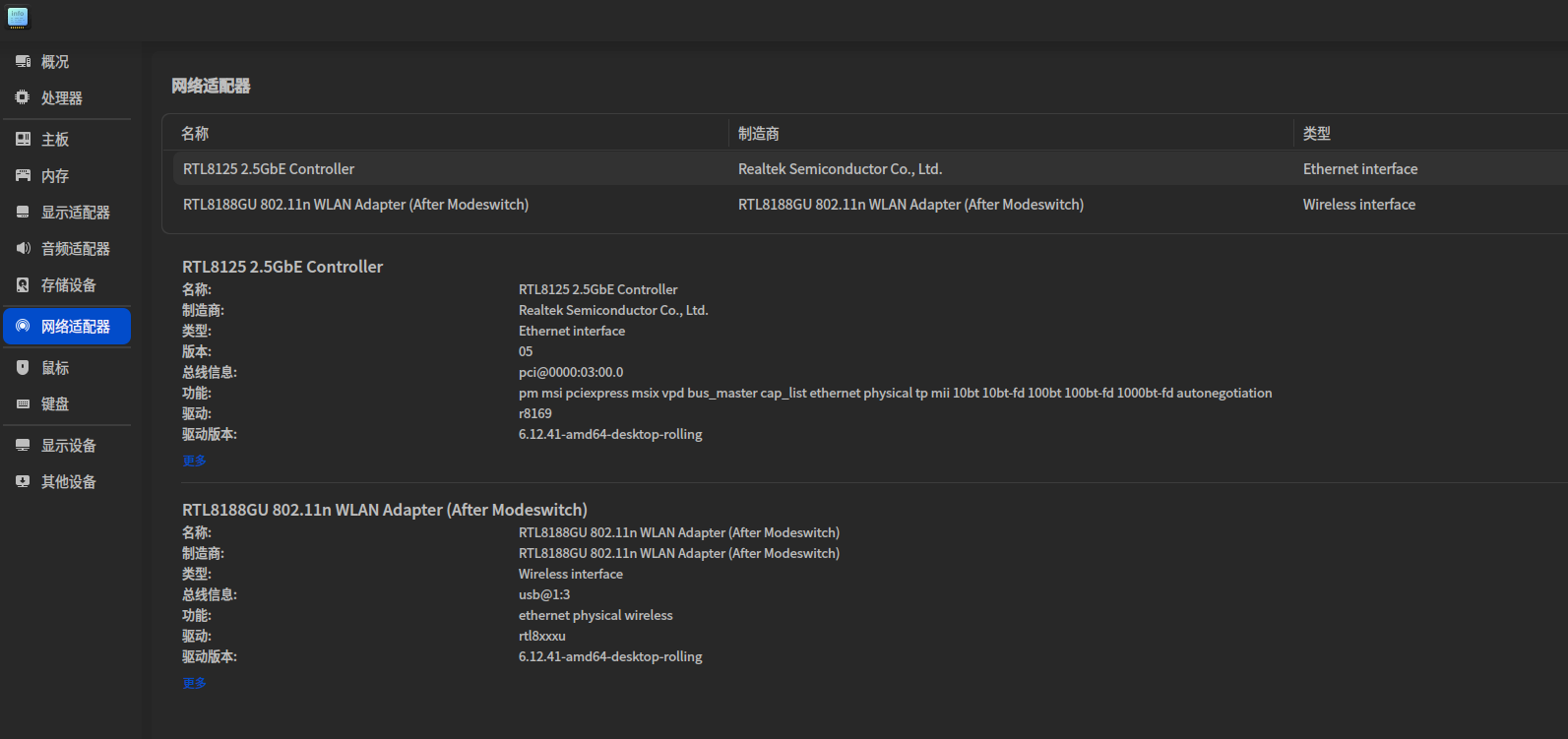1568x739 pixels.
Task: Click RTL8188GU manufacturer cell in table
Action: [910, 205]
